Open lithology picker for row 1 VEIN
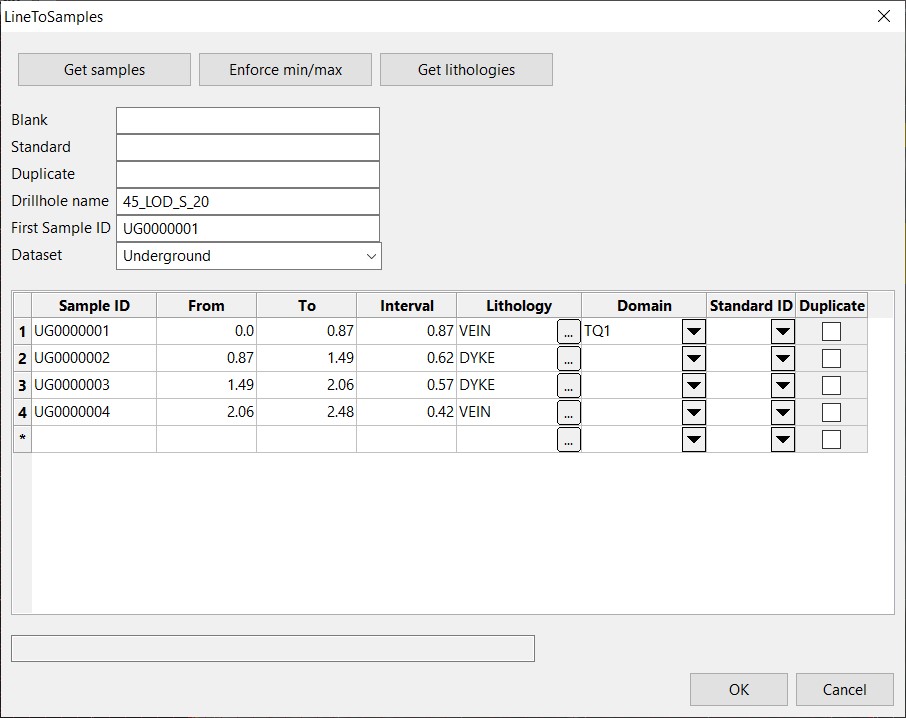This screenshot has width=906, height=718. pyautogui.click(x=568, y=332)
